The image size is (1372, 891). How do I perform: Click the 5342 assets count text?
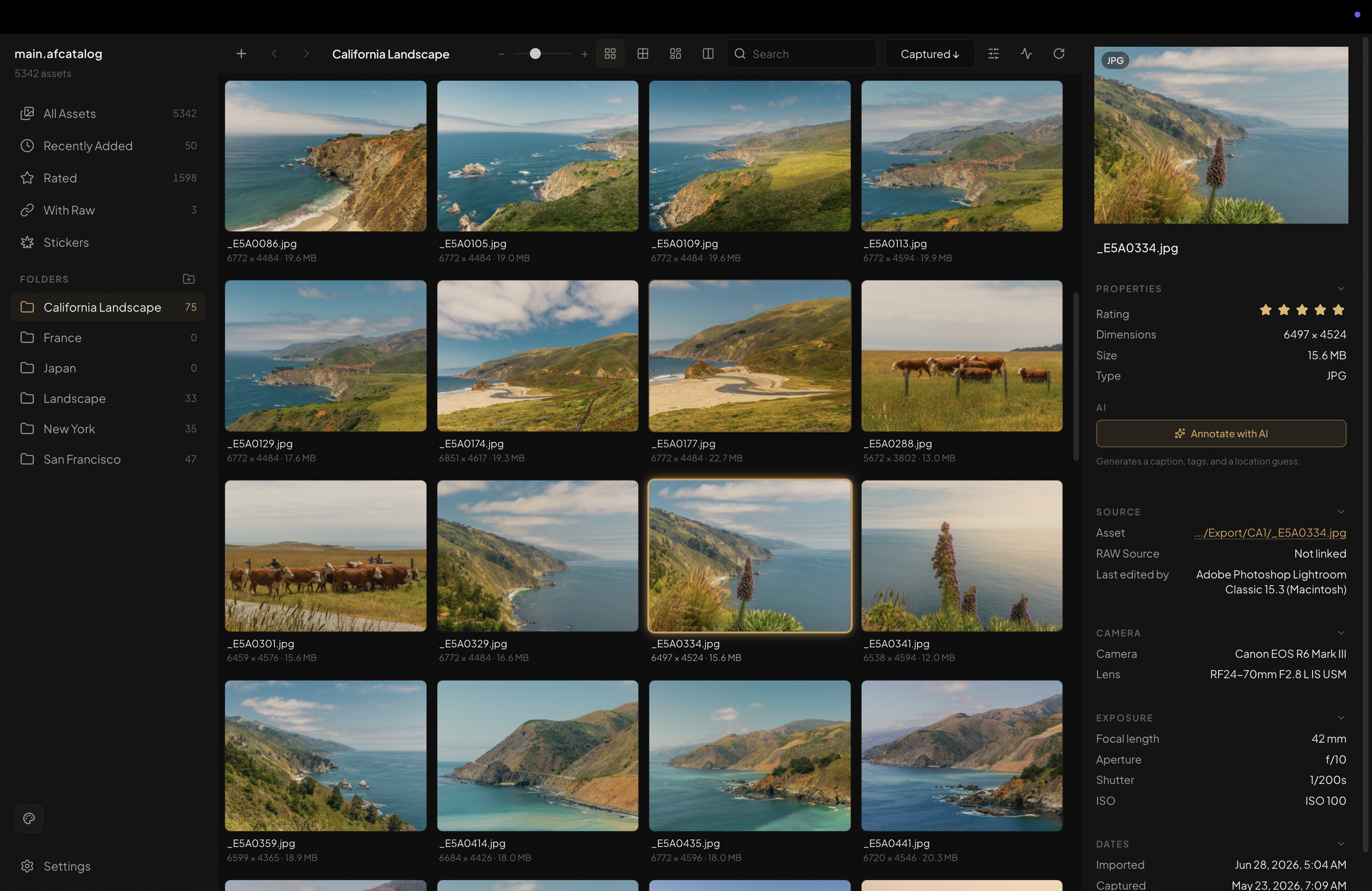click(43, 74)
